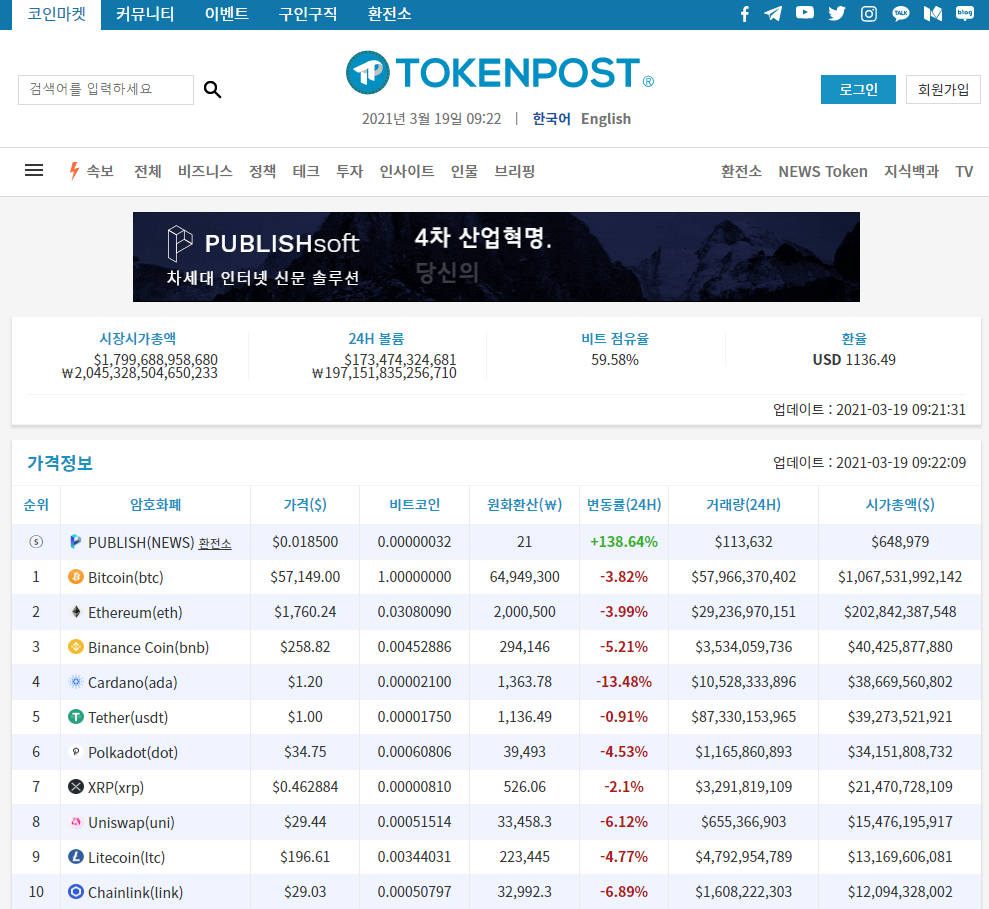989x909 pixels.
Task: Click the 회원가입 button
Action: tap(943, 90)
